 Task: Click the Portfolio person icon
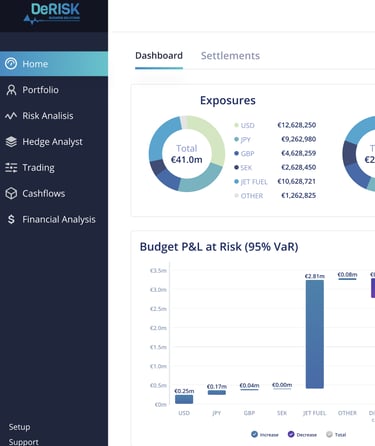tap(11, 90)
